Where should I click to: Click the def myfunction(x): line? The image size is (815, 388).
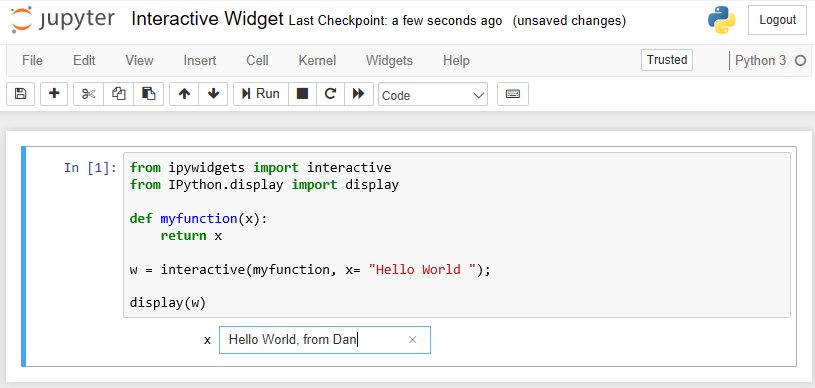(x=199, y=218)
